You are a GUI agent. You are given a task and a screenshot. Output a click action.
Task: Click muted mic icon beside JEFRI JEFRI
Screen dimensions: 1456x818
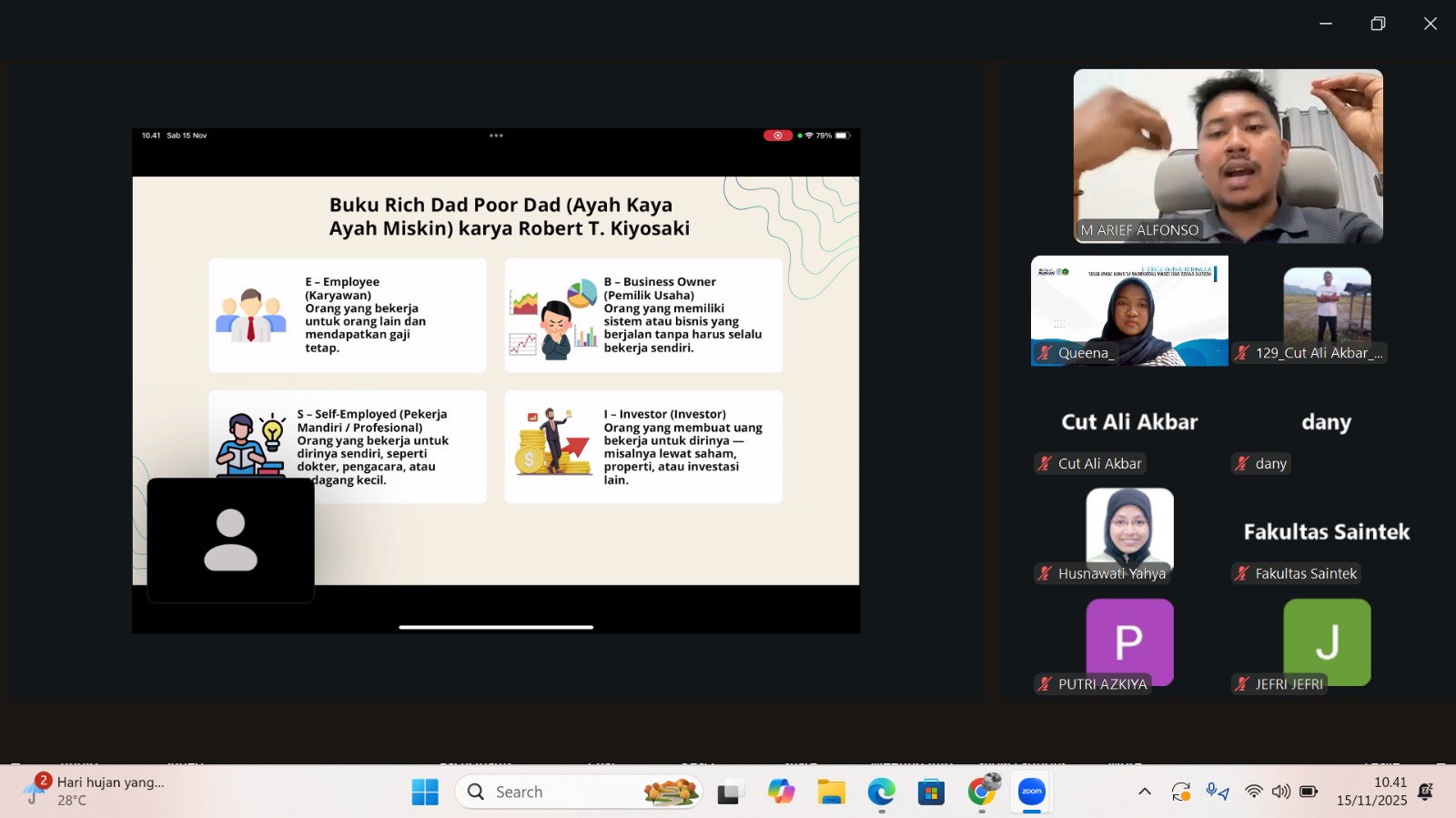[x=1242, y=684]
